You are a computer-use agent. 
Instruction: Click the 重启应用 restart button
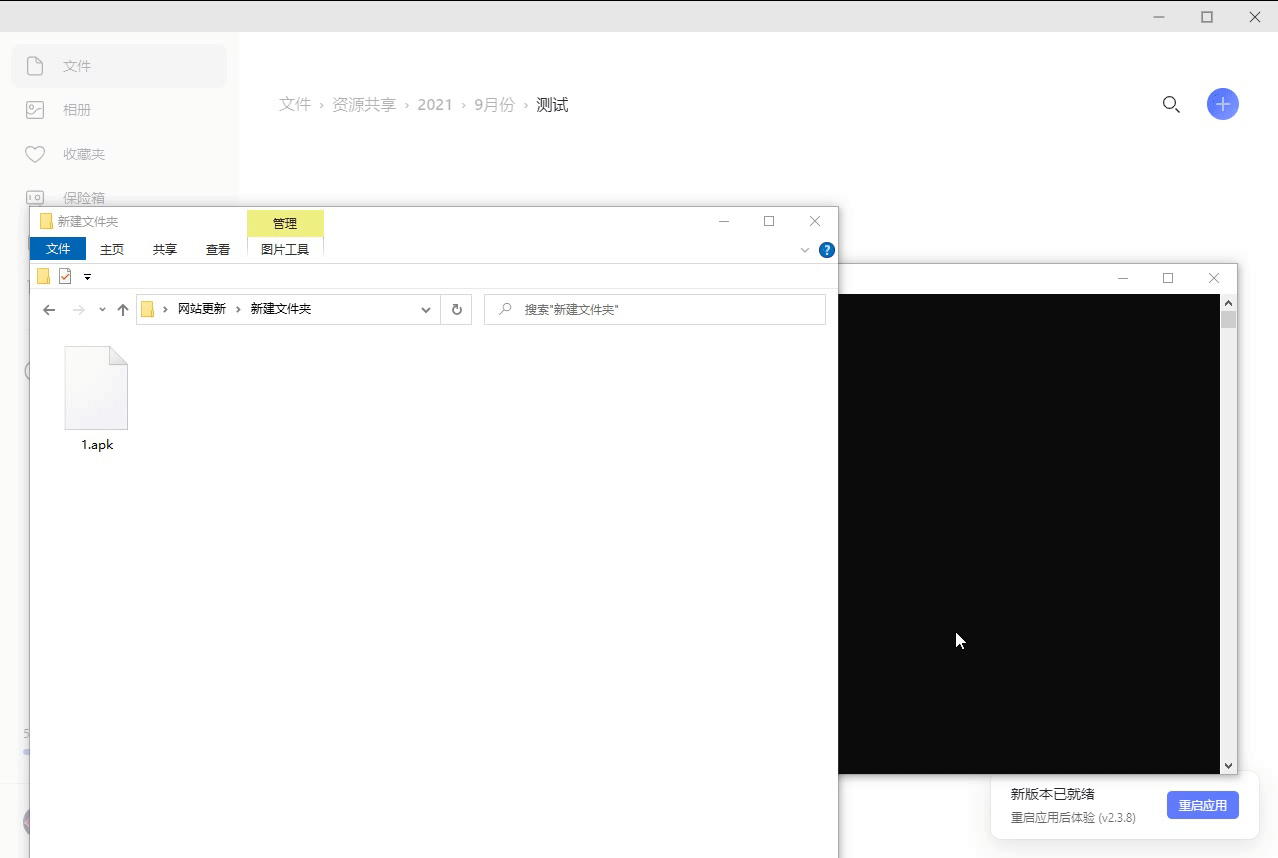1202,805
